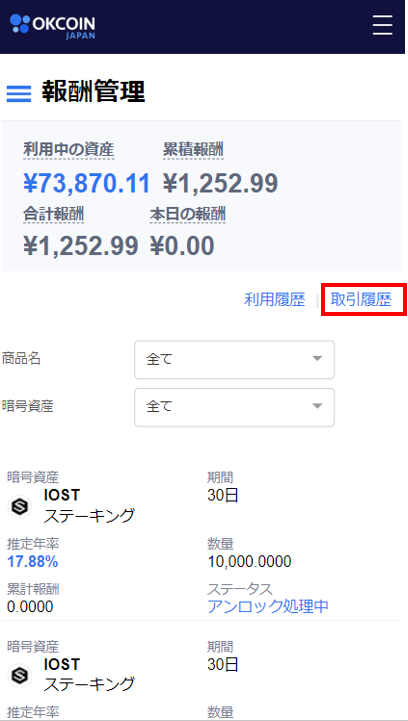Click the 累積報酬 label
This screenshot has width=408, height=721.
coord(193,149)
